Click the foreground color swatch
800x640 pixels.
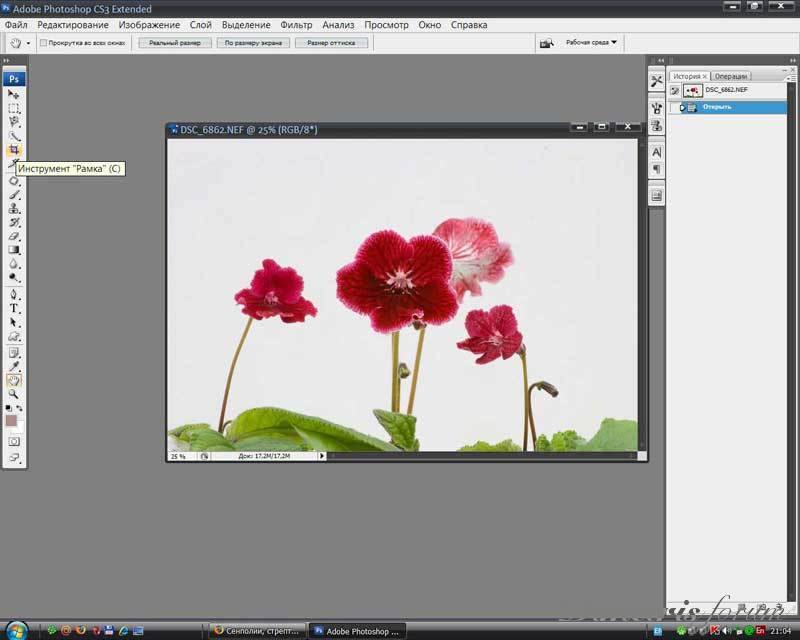(x=11, y=421)
